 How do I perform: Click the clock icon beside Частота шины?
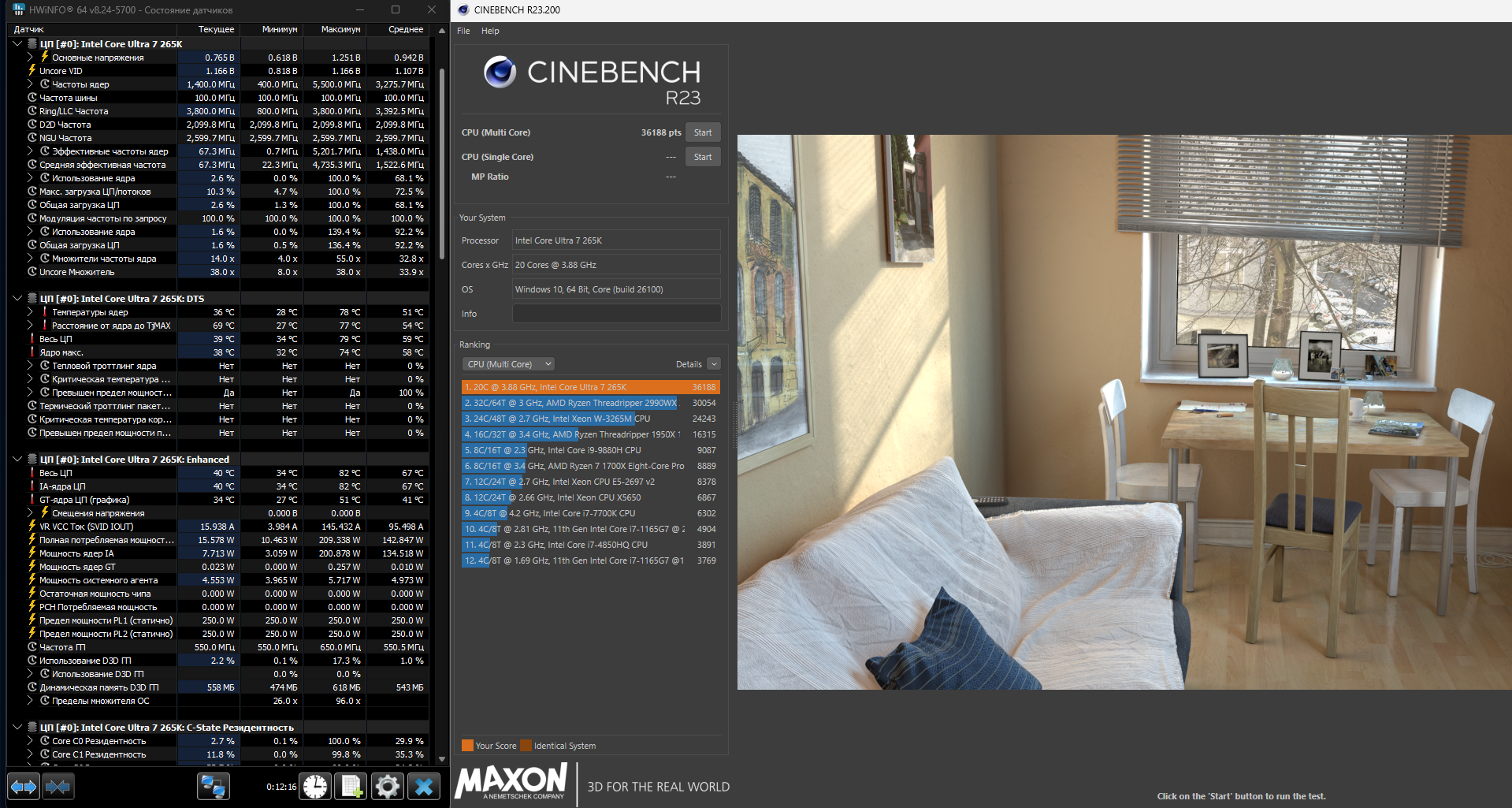[x=32, y=97]
